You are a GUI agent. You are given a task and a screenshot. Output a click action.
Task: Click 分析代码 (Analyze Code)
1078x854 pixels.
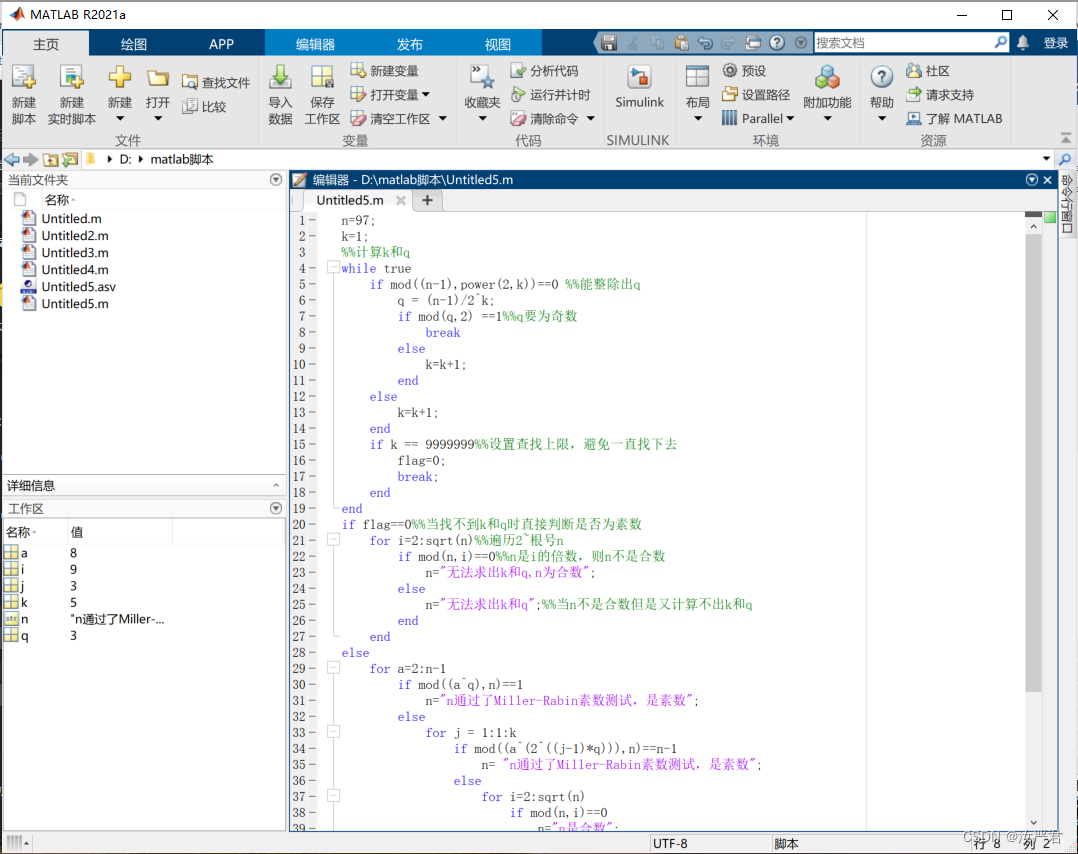544,71
